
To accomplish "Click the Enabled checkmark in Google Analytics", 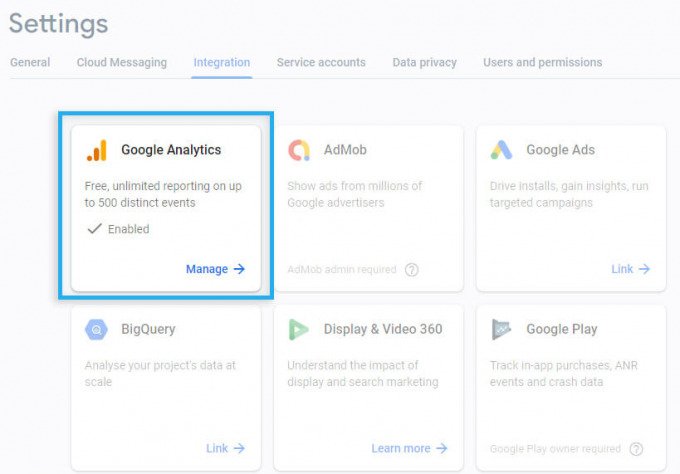I will point(95,229).
